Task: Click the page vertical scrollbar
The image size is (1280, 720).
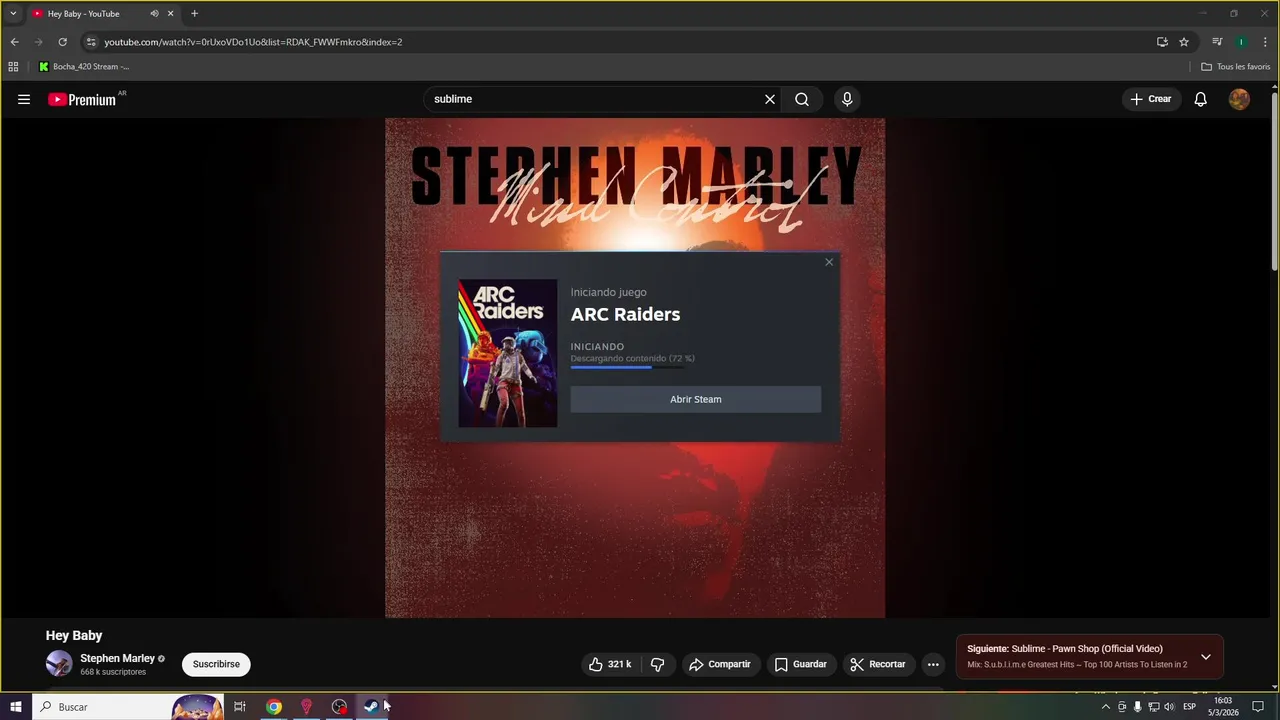Action: (x=1274, y=180)
